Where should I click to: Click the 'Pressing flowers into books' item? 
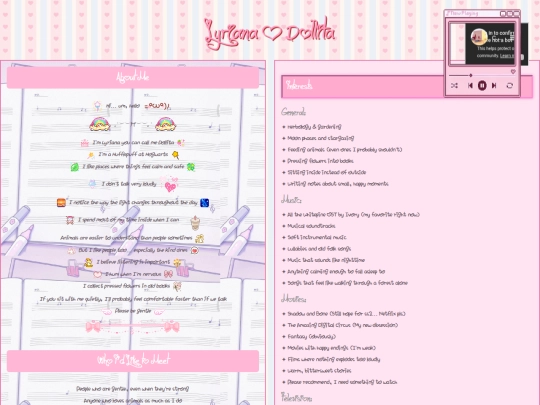point(320,161)
